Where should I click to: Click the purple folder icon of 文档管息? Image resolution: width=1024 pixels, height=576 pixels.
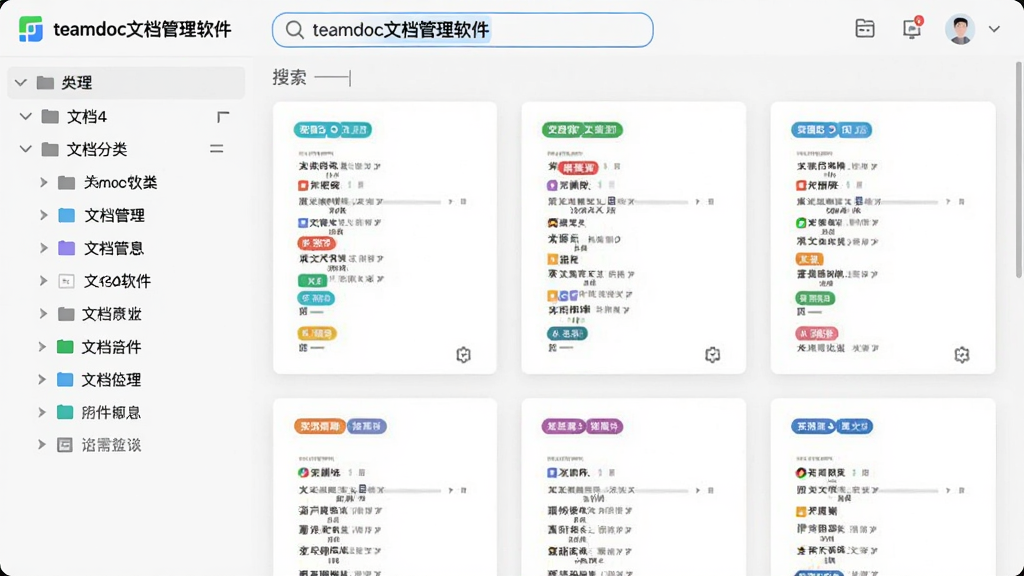click(x=67, y=248)
